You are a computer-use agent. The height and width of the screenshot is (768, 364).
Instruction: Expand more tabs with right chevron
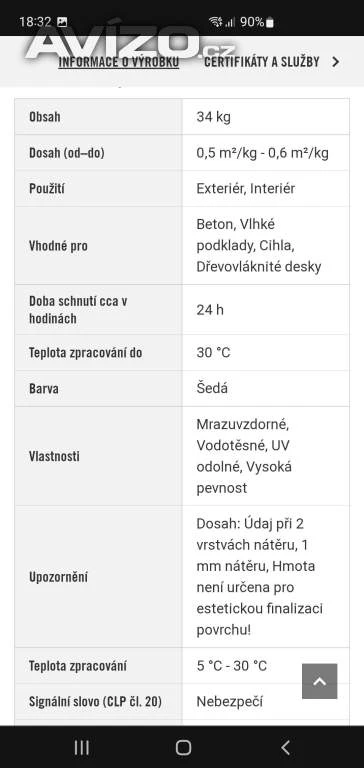336,62
